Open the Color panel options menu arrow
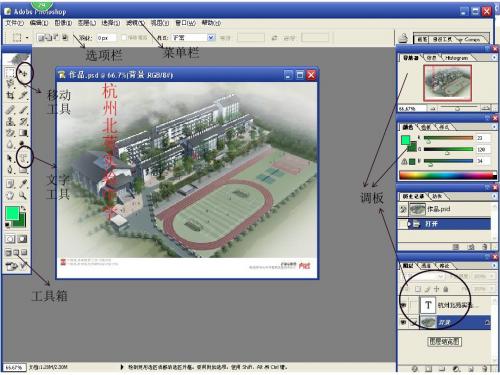This screenshot has height=375, width=500. [494, 127]
